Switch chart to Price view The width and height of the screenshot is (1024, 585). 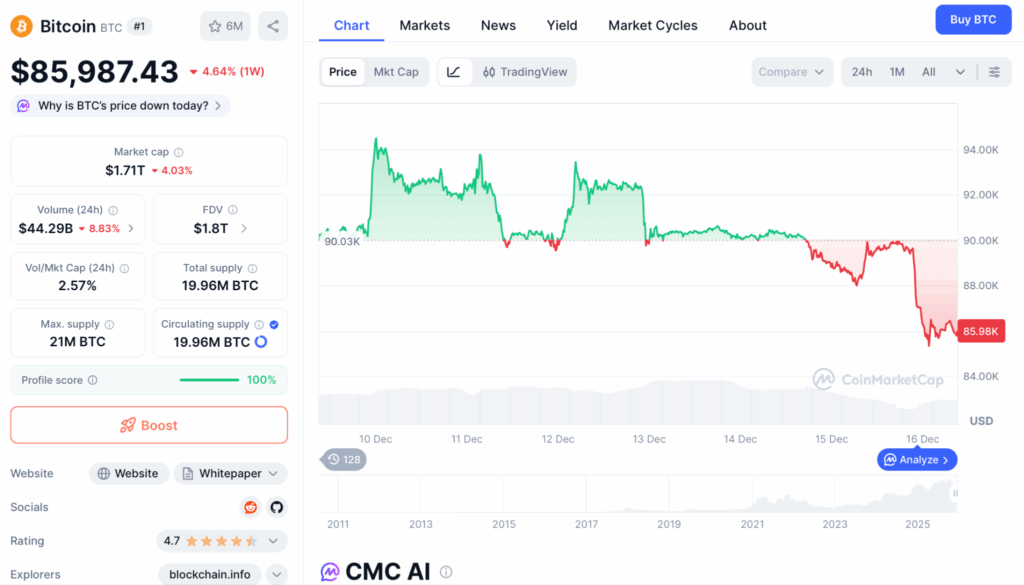pos(342,72)
